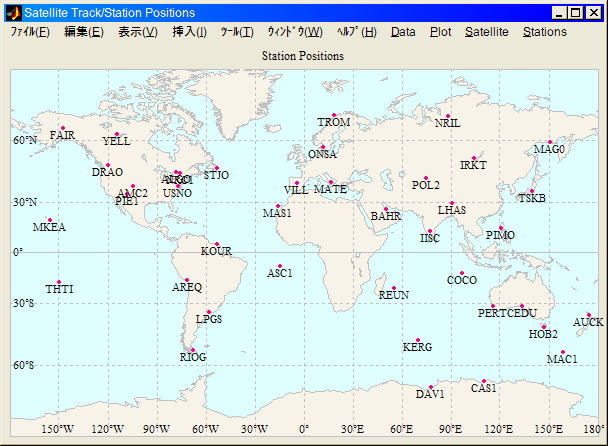Click the KOUR station marker
Screen dimensions: 608x446
coord(216,244)
